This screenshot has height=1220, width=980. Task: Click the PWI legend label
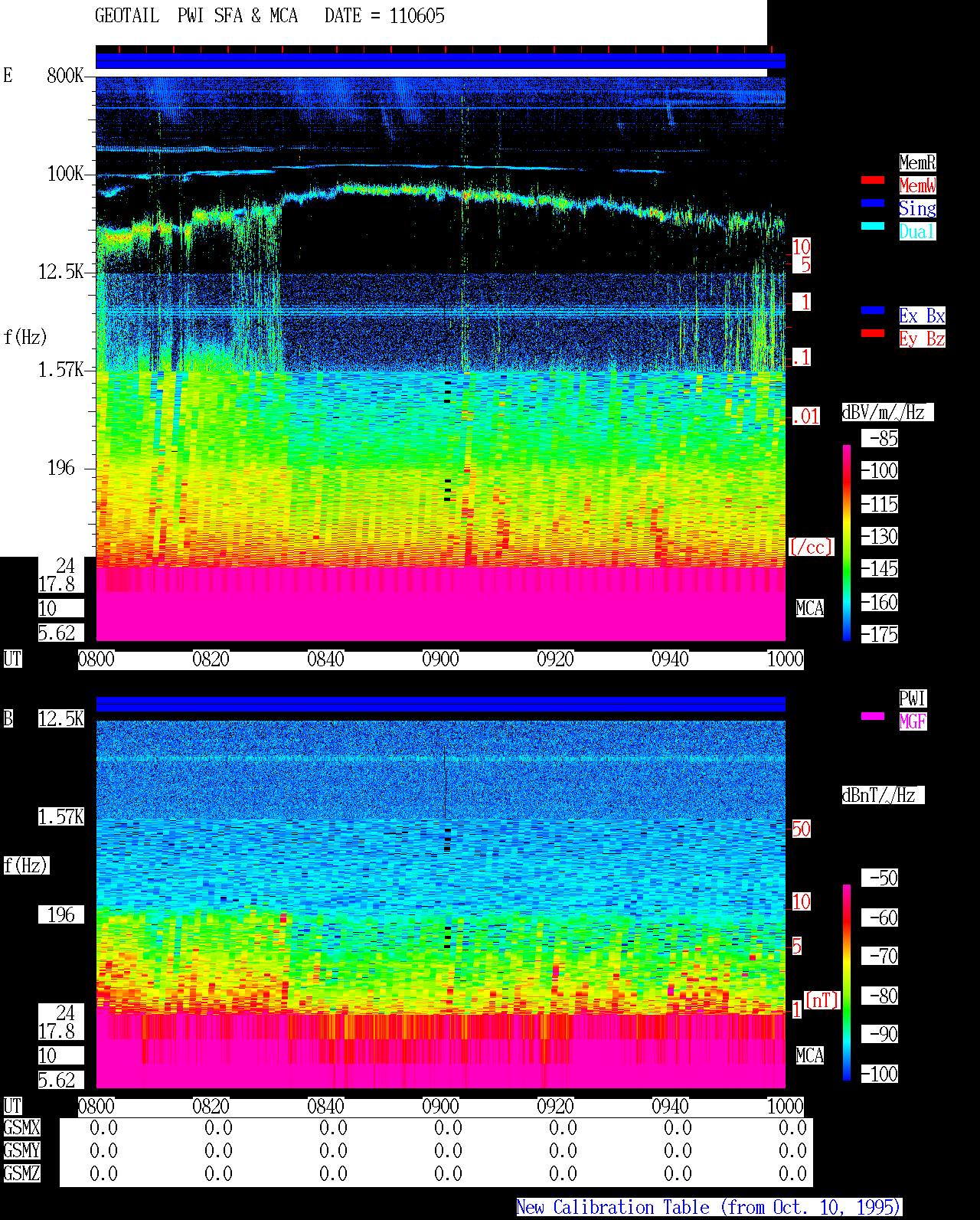click(913, 698)
